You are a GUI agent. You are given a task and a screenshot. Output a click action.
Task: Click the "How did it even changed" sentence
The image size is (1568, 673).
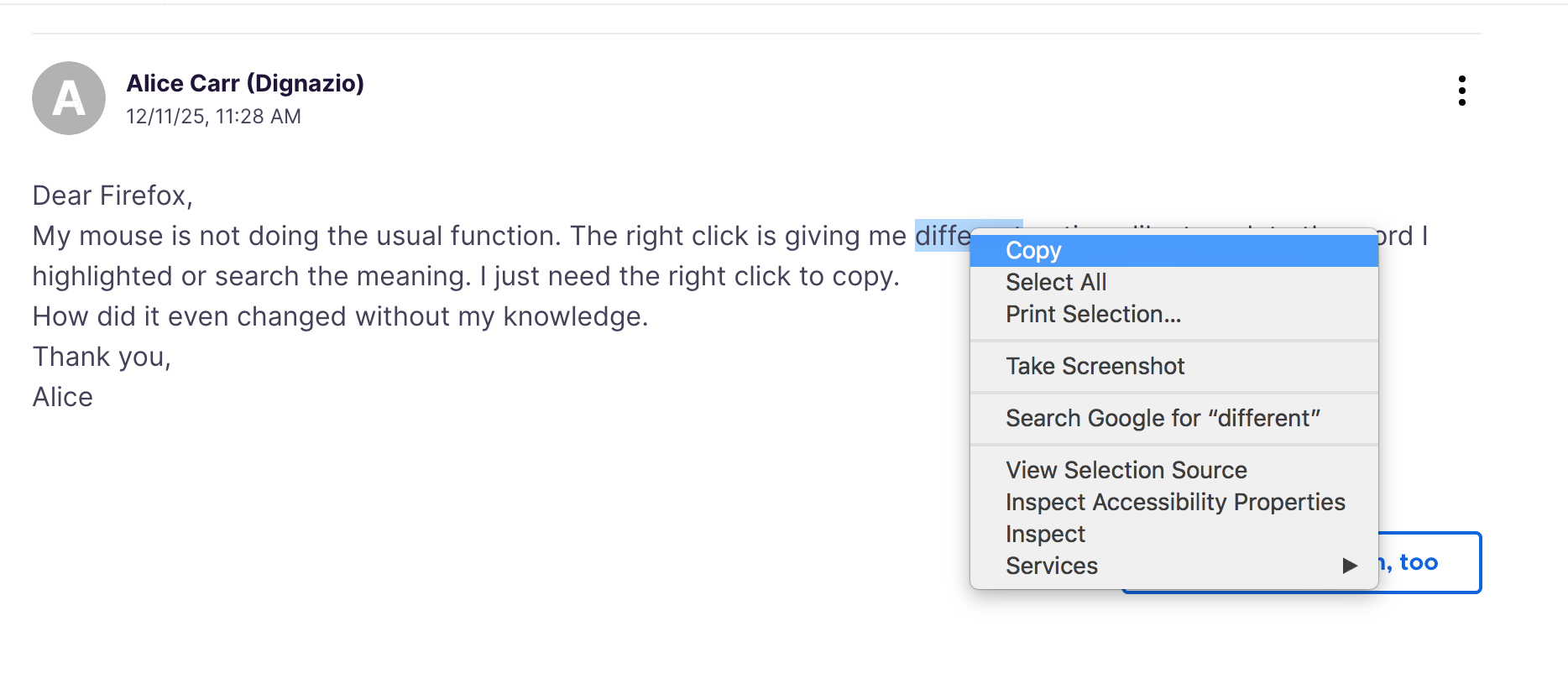pyautogui.click(x=340, y=316)
